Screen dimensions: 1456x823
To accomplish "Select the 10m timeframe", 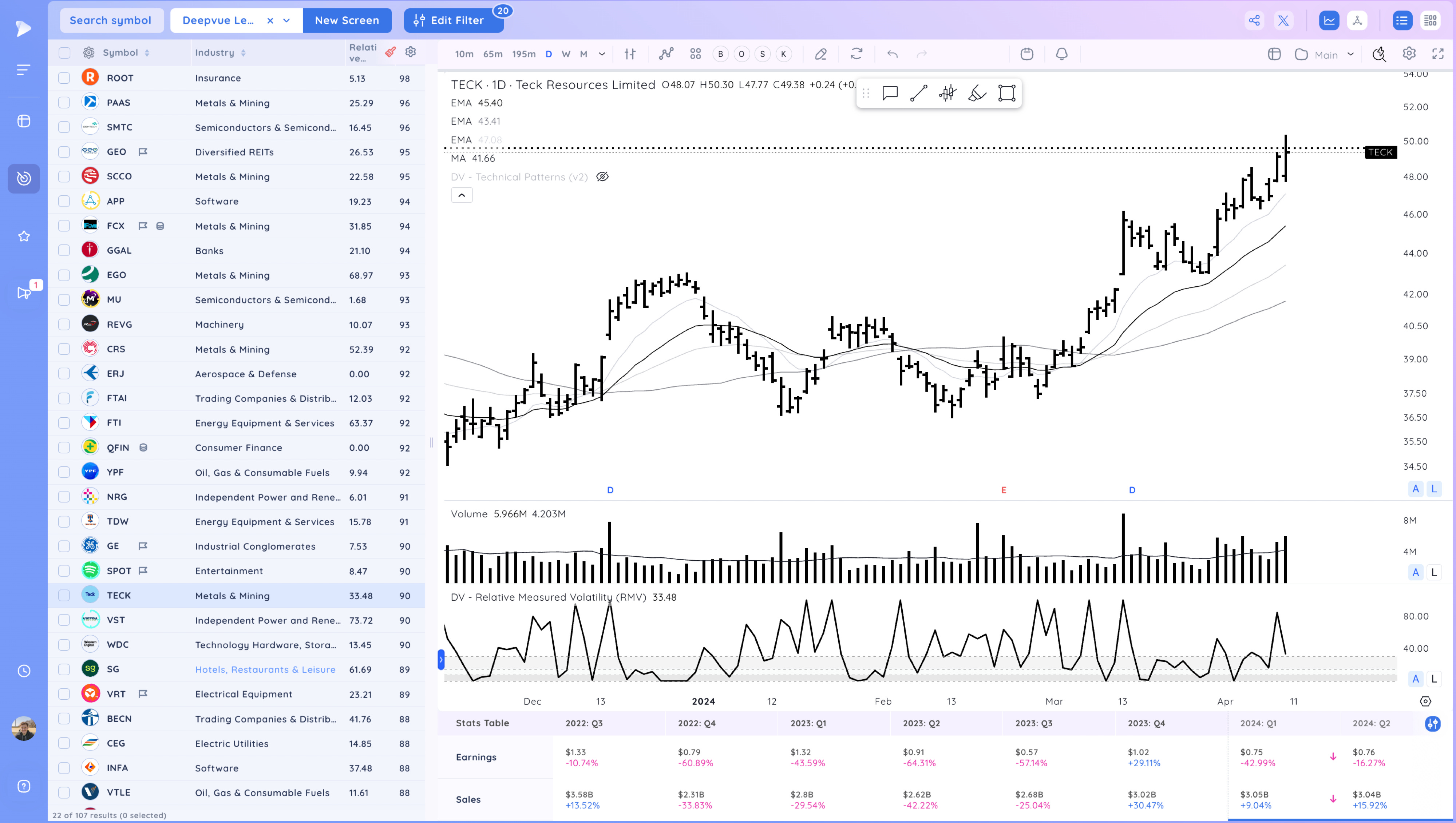I will point(464,54).
